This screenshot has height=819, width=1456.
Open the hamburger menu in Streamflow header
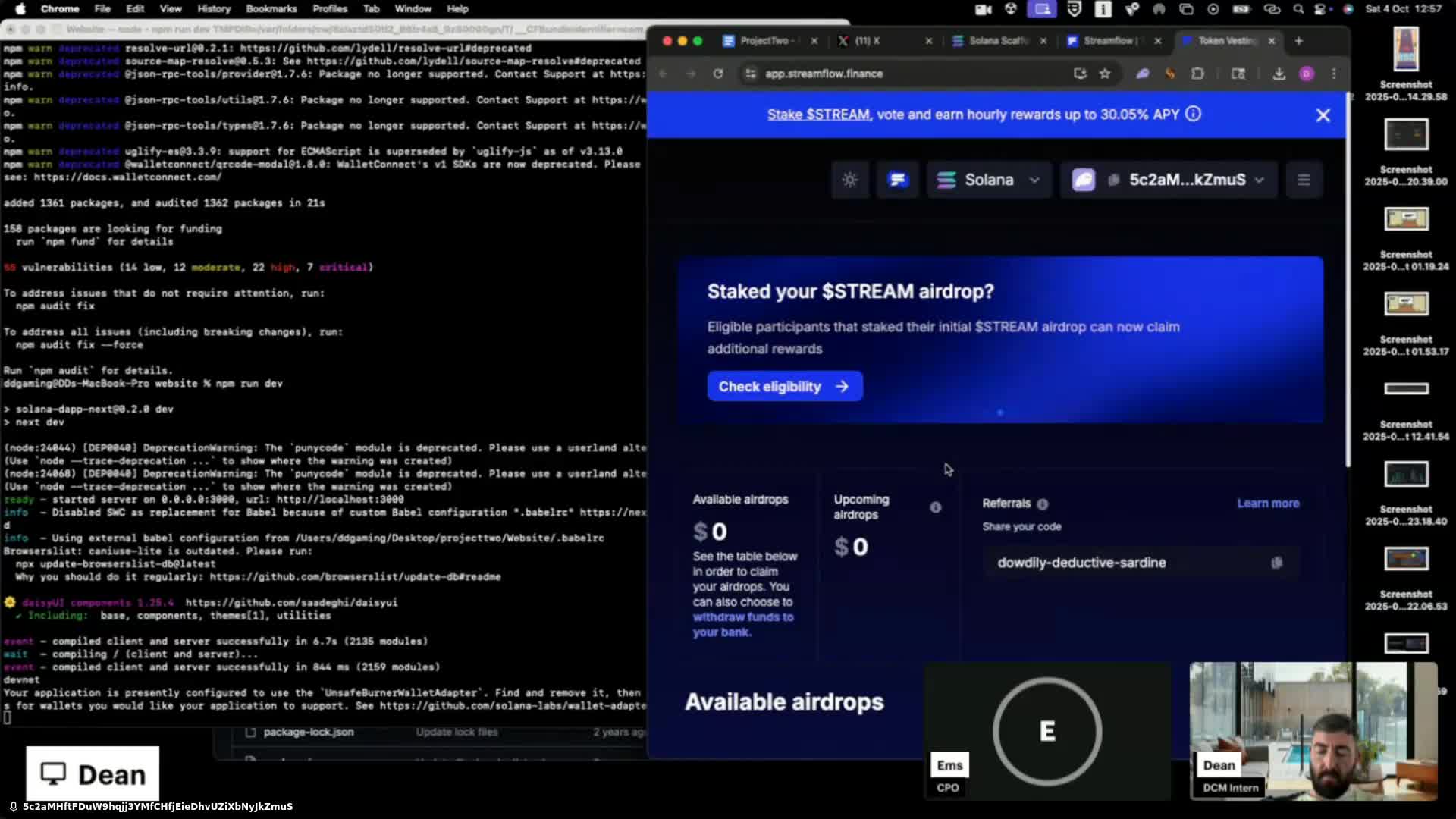(x=1304, y=180)
